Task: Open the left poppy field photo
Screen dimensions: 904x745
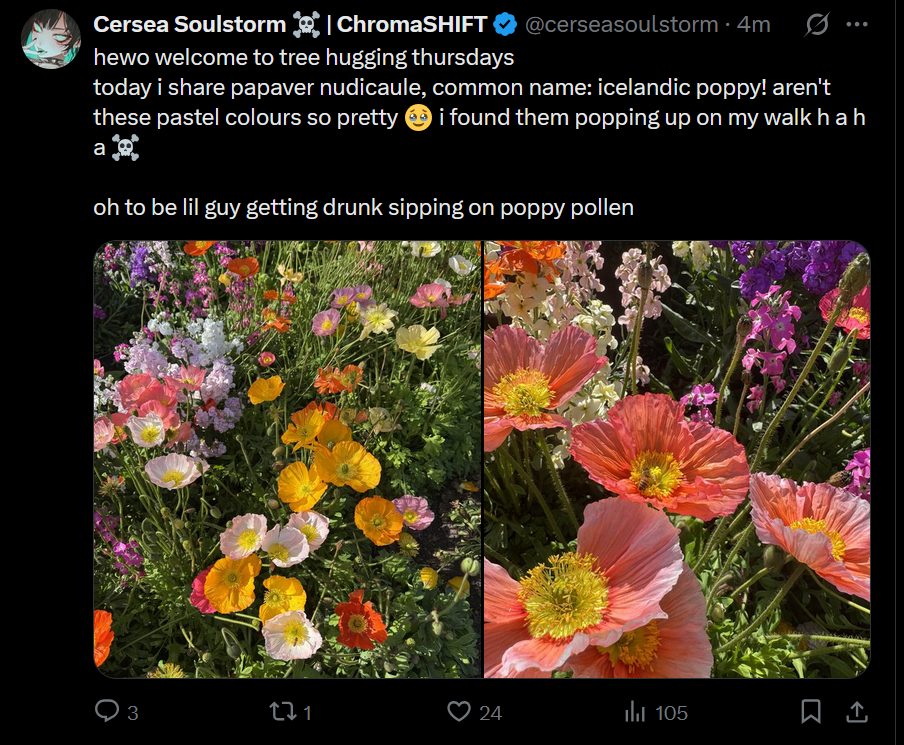Action: coord(287,459)
